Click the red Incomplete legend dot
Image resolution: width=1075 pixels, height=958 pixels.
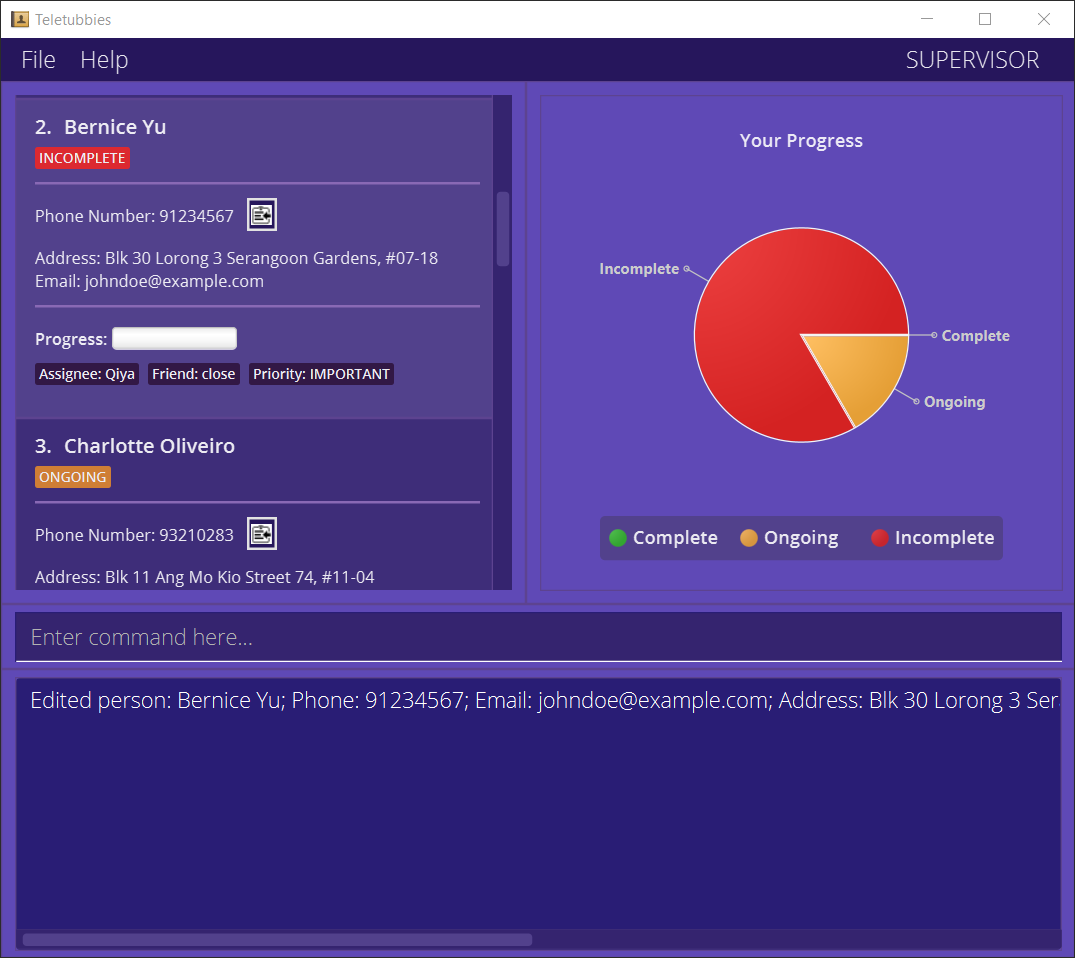pos(880,538)
